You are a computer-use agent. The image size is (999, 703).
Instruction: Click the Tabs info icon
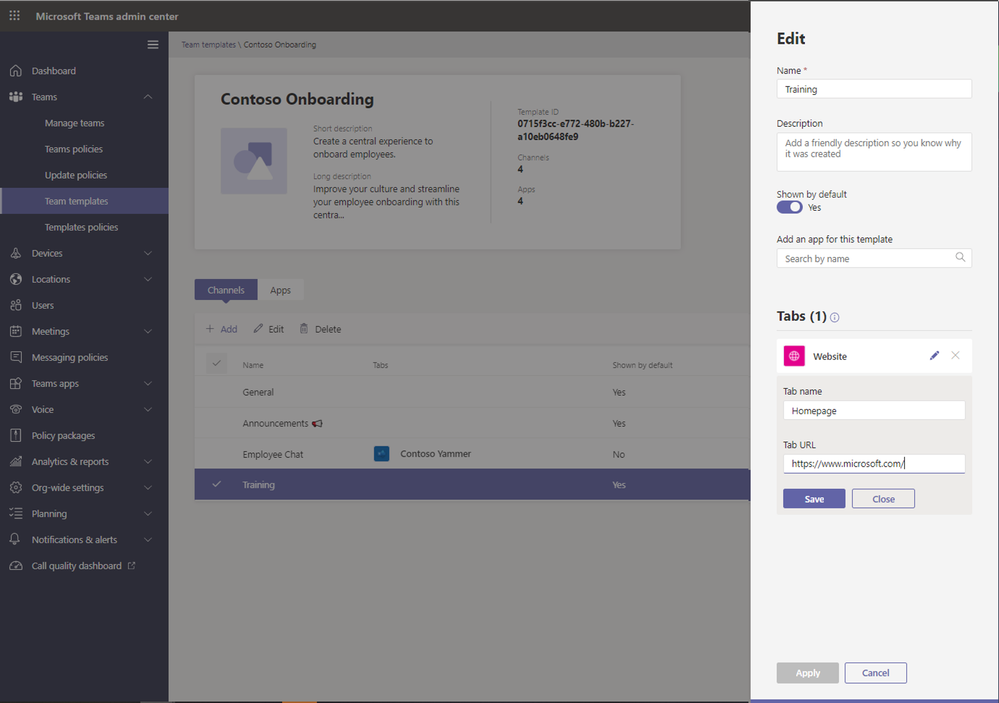835,317
